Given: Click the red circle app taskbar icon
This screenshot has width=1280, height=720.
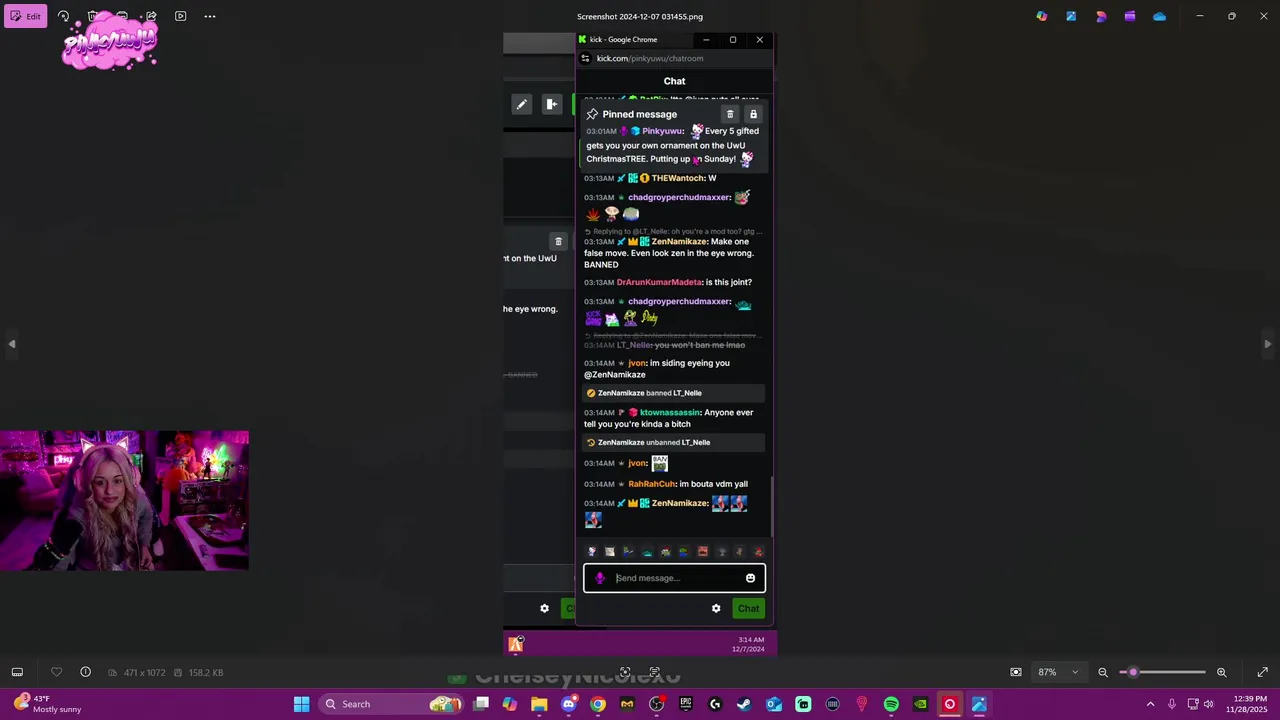Looking at the screenshot, I should [950, 704].
